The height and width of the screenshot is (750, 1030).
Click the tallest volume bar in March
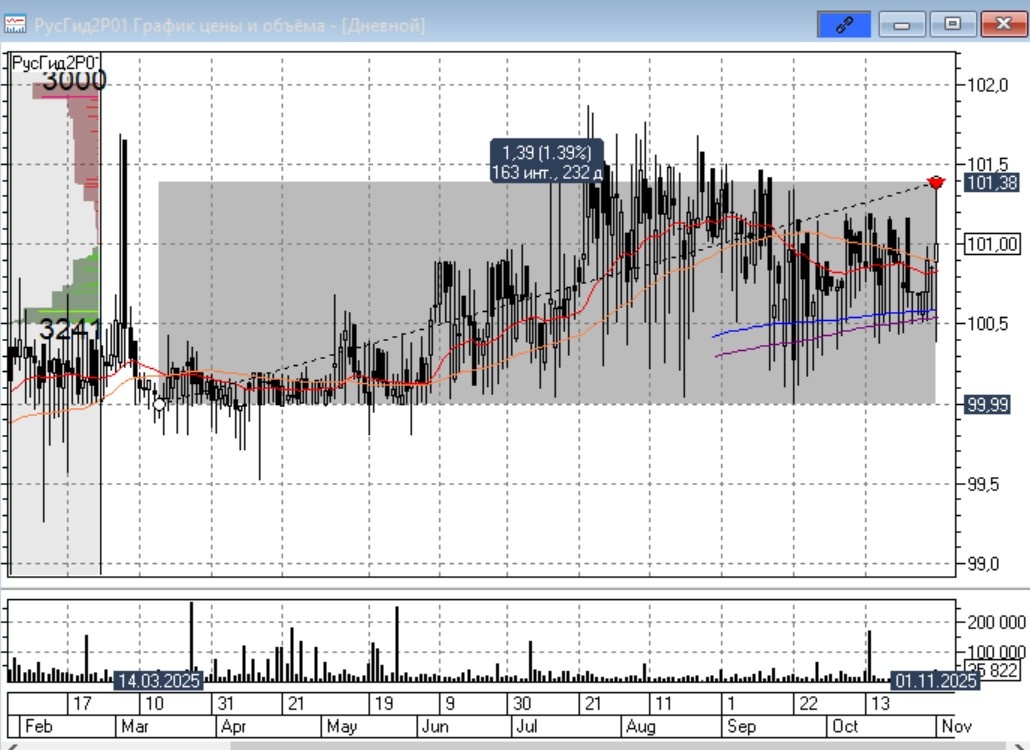tap(191, 641)
